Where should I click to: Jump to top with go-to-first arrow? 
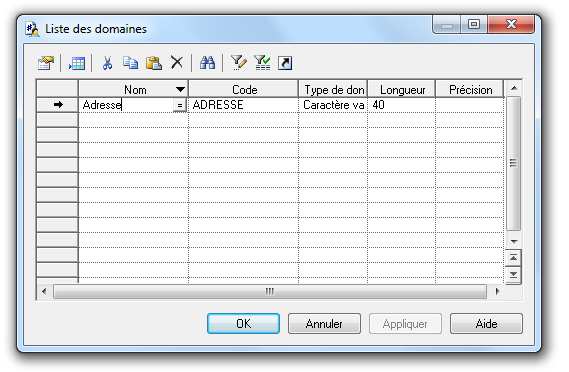pos(513,258)
